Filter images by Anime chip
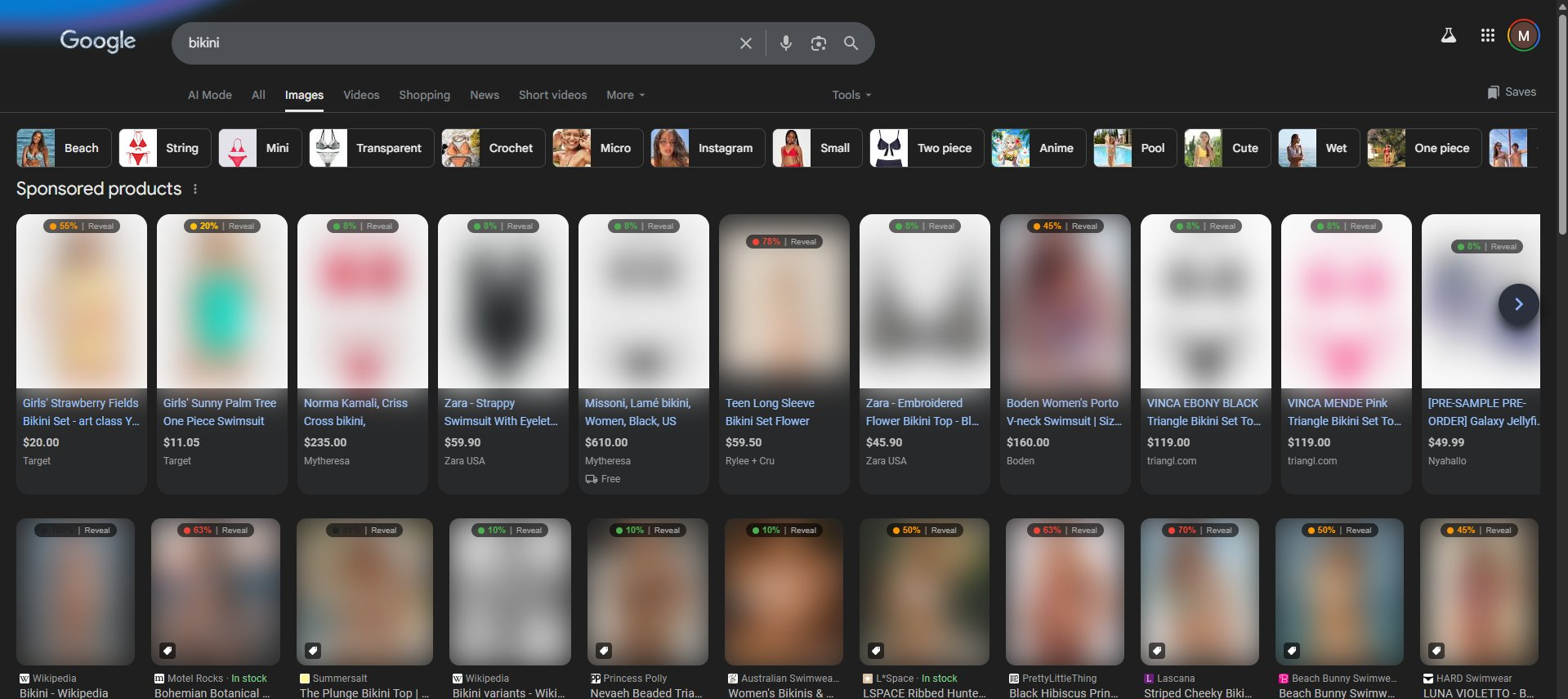This screenshot has width=1568, height=699. [x=1039, y=148]
